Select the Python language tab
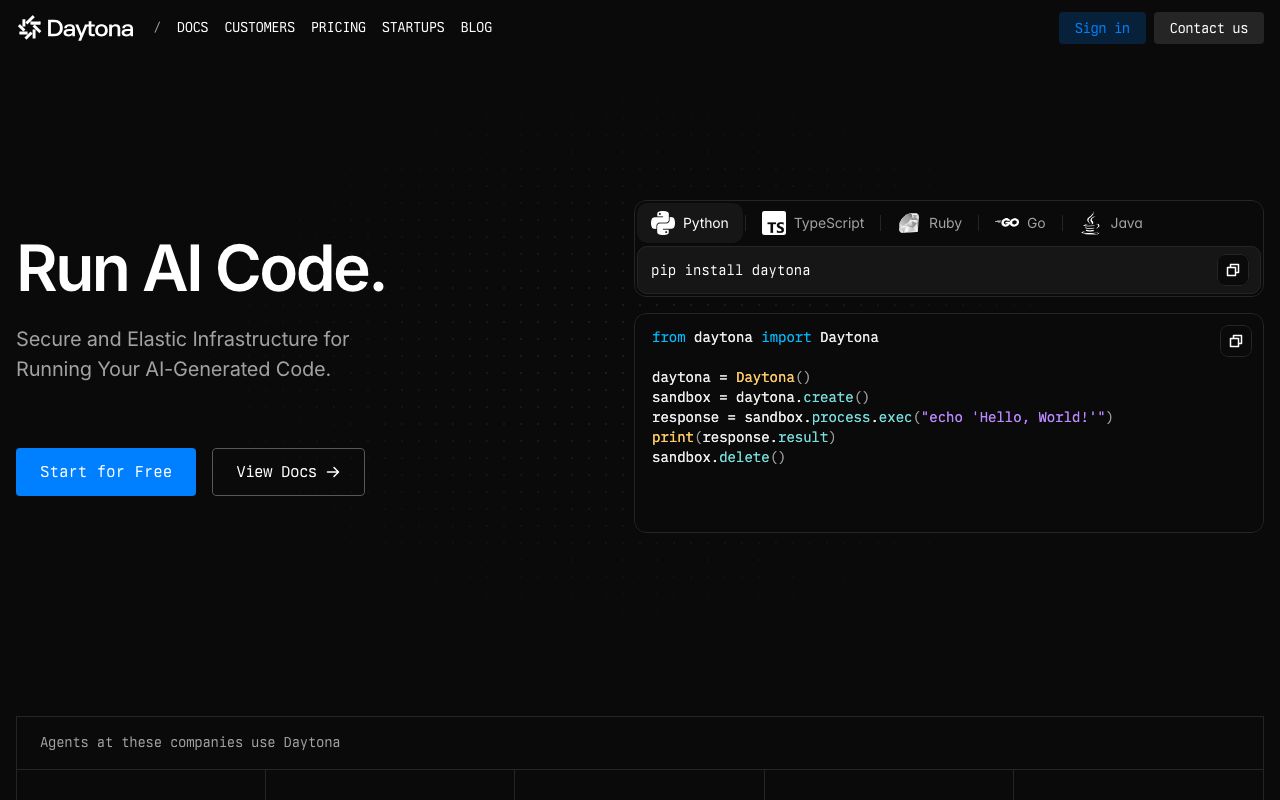 (690, 223)
